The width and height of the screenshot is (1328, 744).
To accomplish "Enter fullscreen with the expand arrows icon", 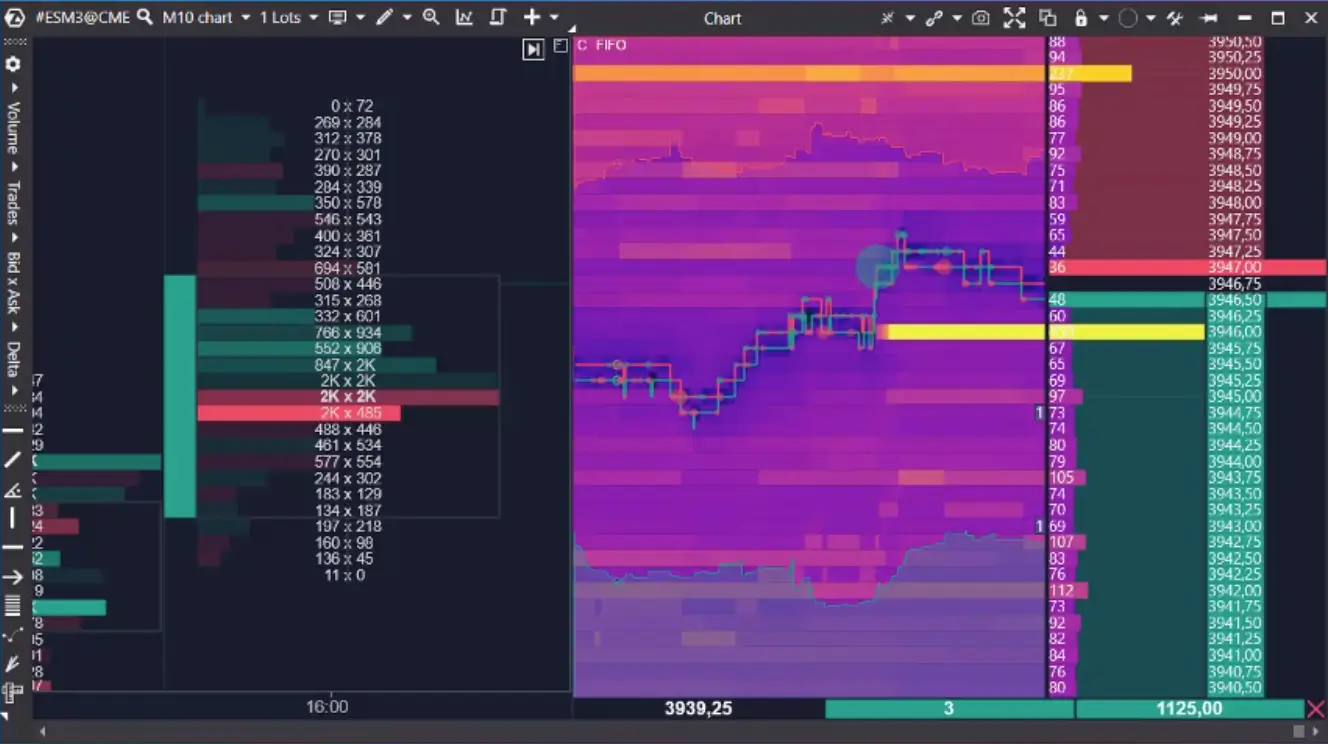I will pos(1014,18).
